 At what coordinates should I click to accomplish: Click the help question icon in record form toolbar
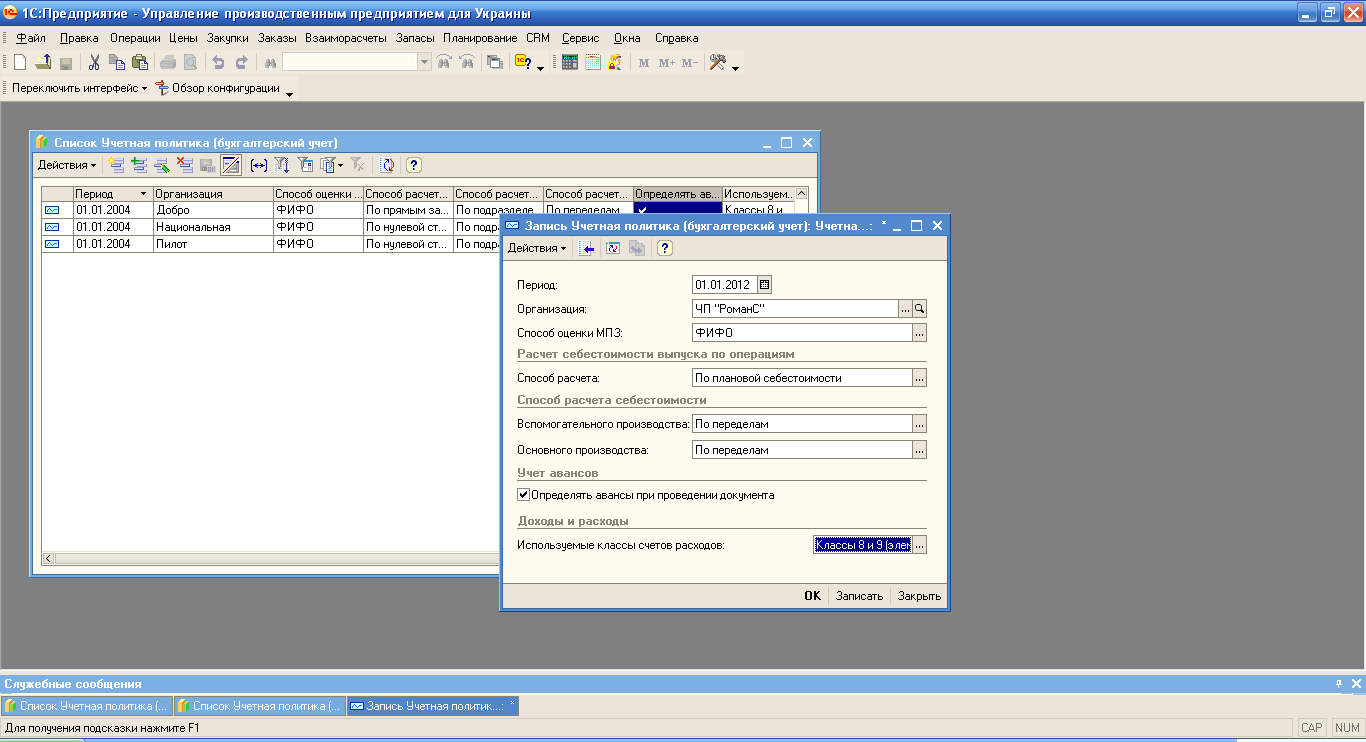pos(664,248)
